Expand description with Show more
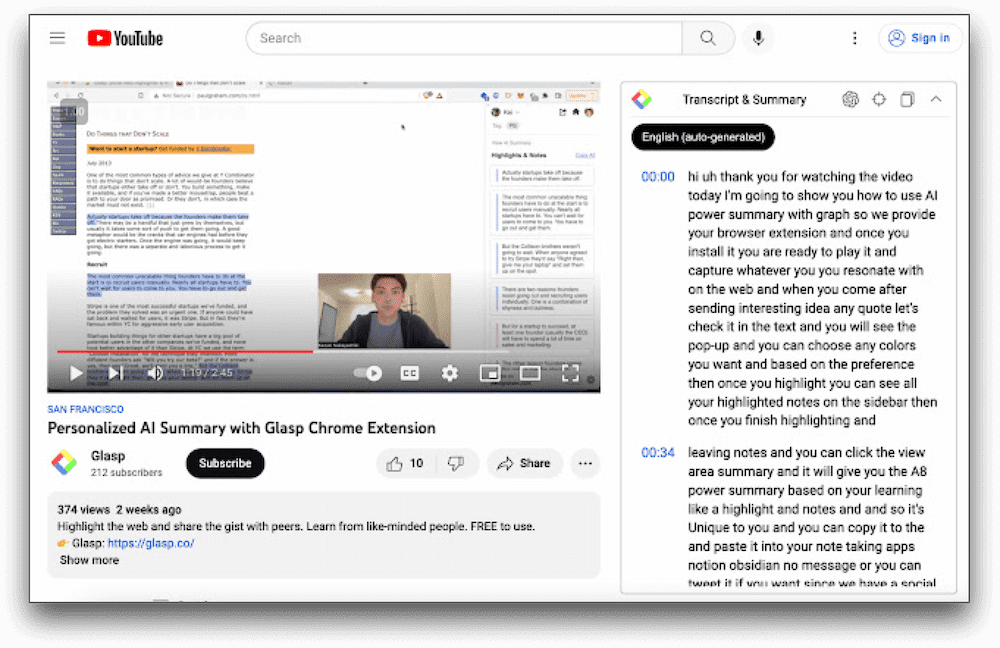1000x648 pixels. coord(89,560)
